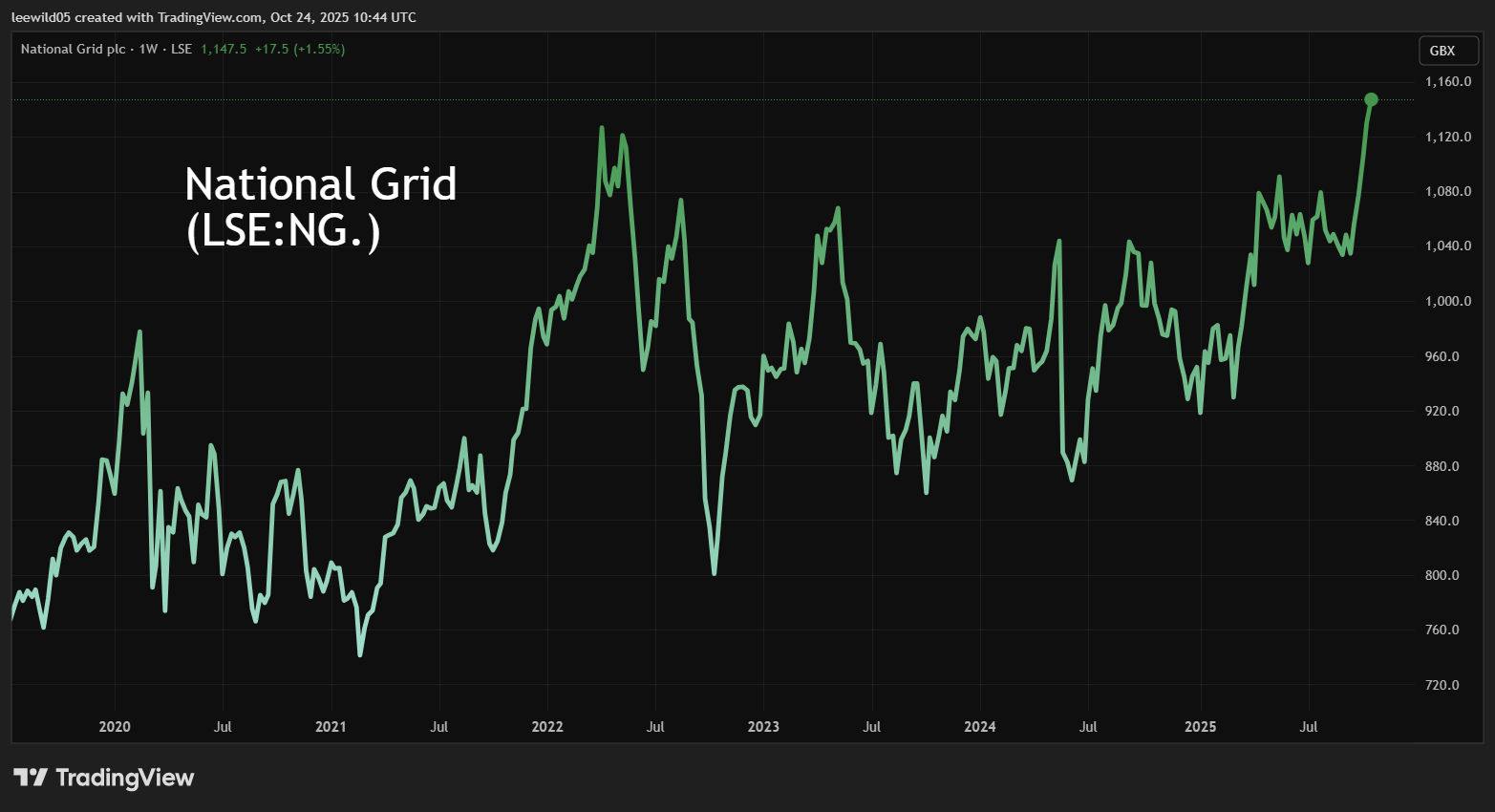Click the TradingView wordmark text
This screenshot has width=1495, height=812.
coord(125,778)
